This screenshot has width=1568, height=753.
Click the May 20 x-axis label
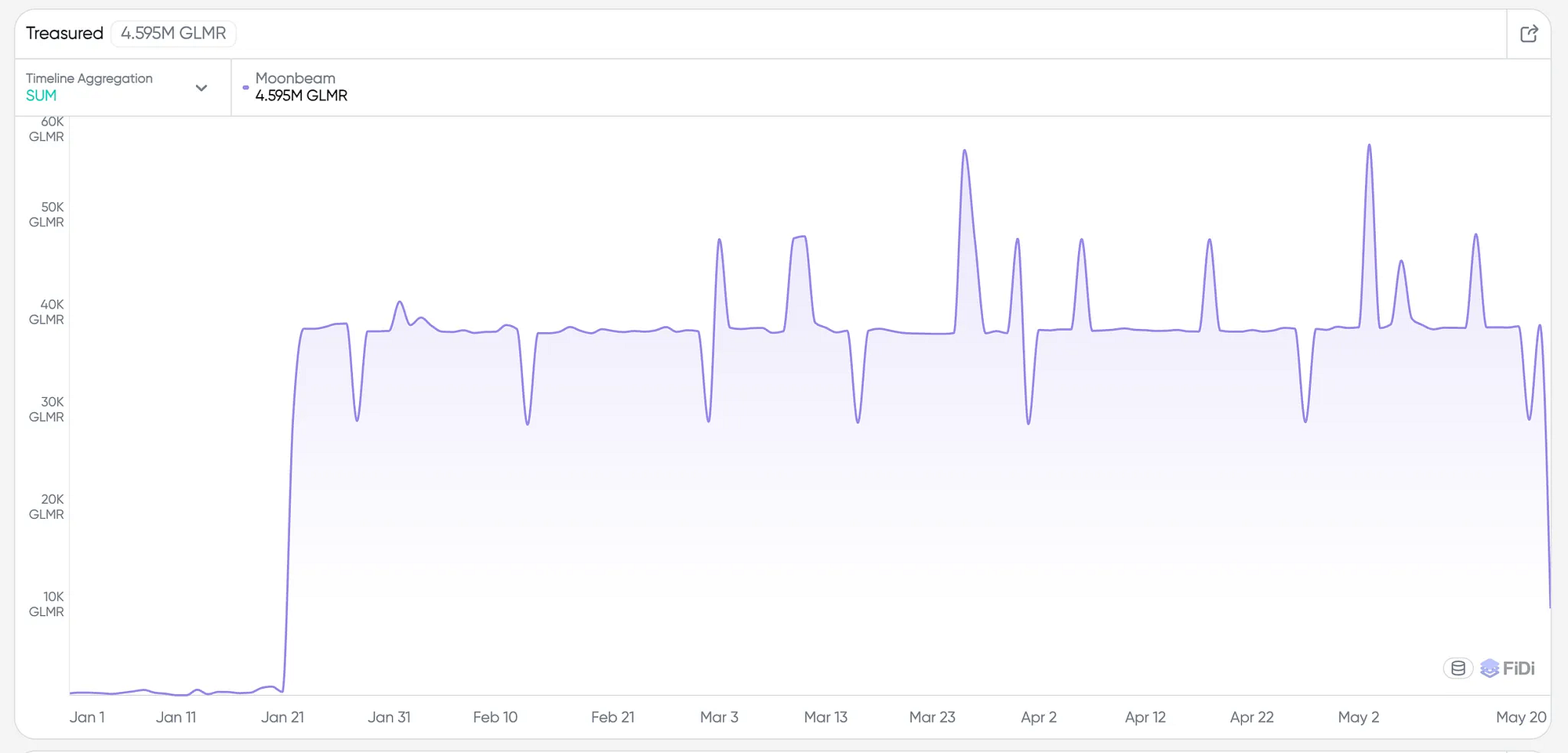1521,717
